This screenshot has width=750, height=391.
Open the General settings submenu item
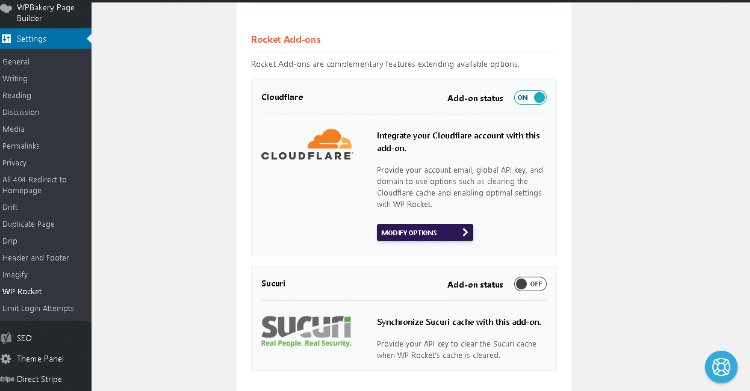tap(16, 62)
